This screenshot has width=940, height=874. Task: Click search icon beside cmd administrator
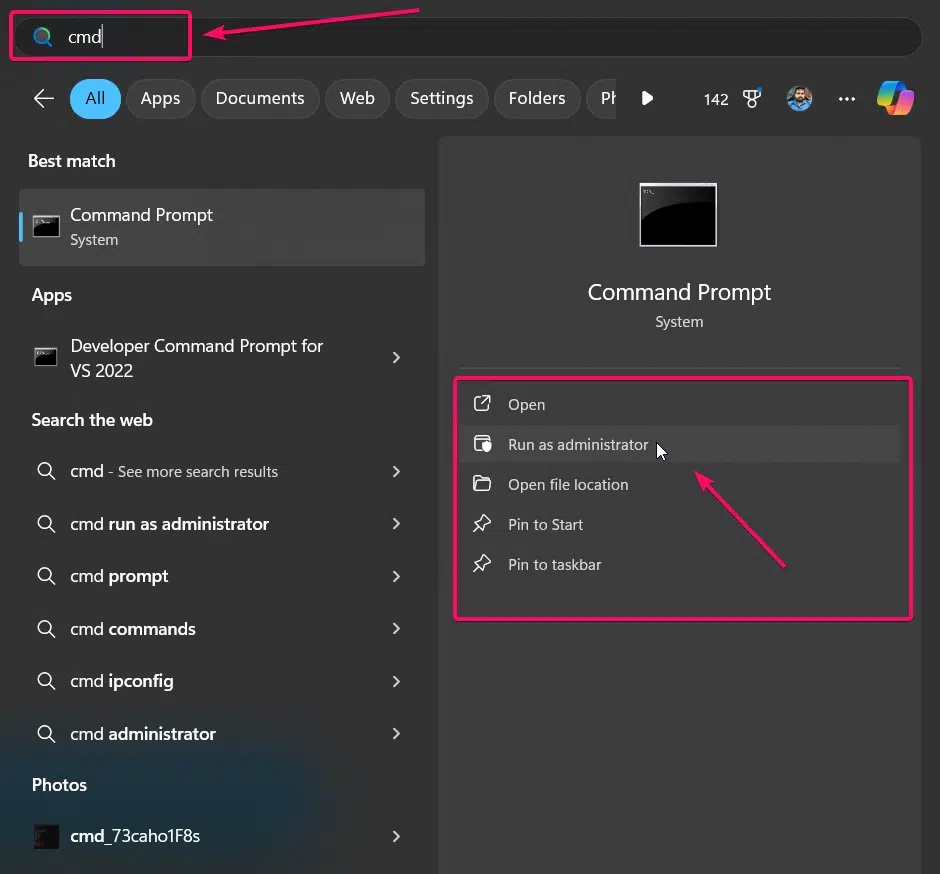pos(46,734)
